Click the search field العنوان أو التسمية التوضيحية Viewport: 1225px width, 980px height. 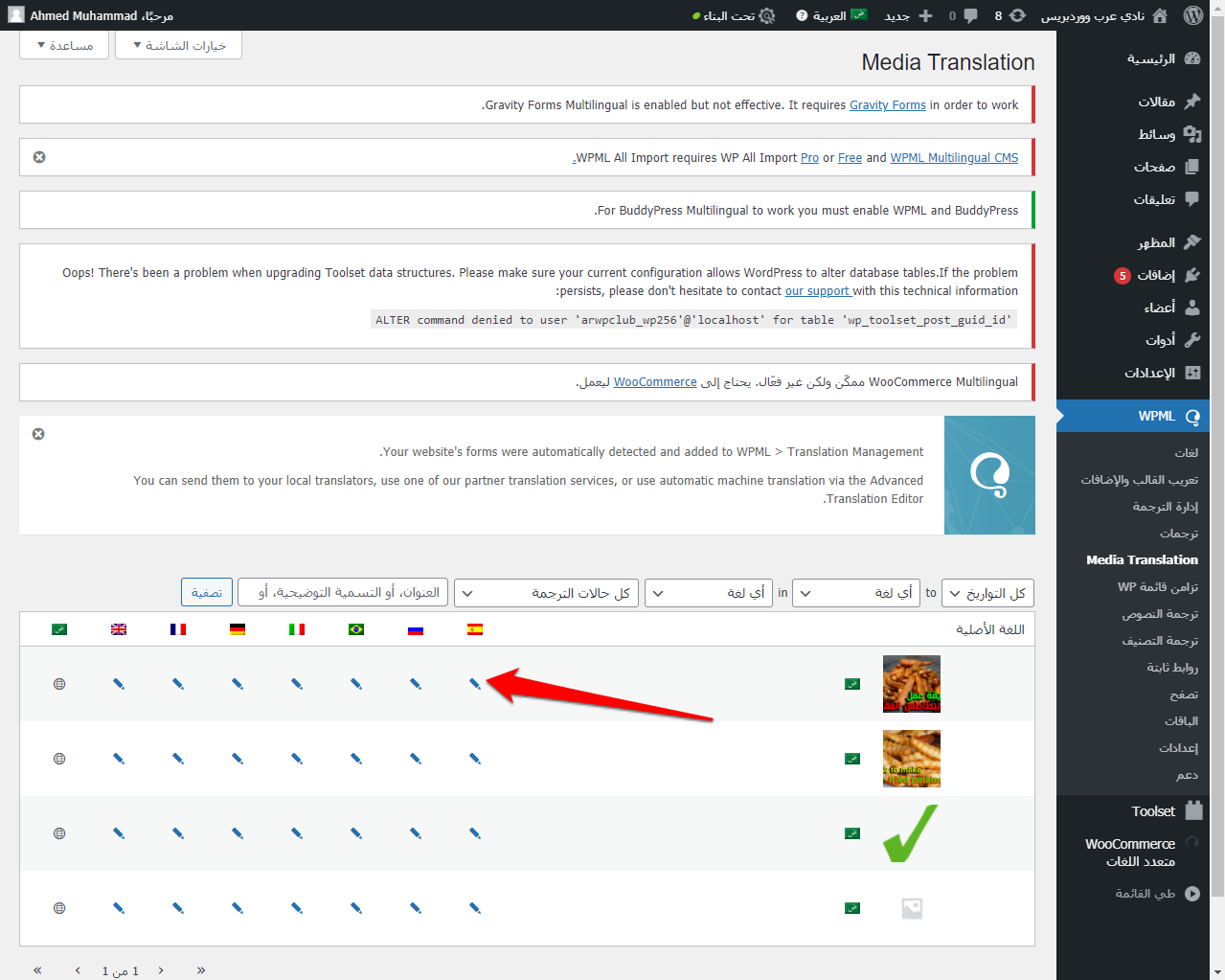coord(343,592)
